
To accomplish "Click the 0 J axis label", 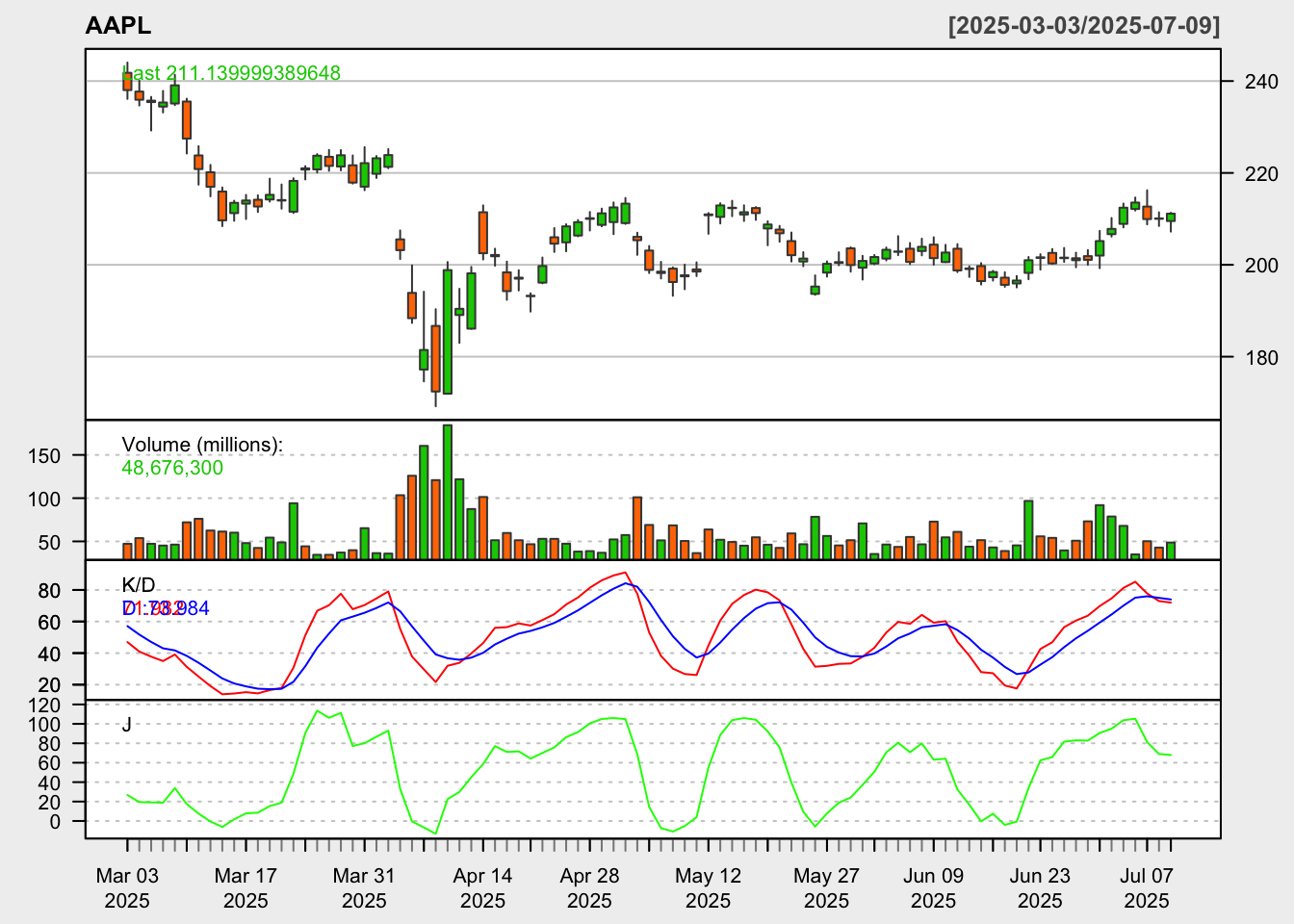I will pyautogui.click(x=56, y=822).
